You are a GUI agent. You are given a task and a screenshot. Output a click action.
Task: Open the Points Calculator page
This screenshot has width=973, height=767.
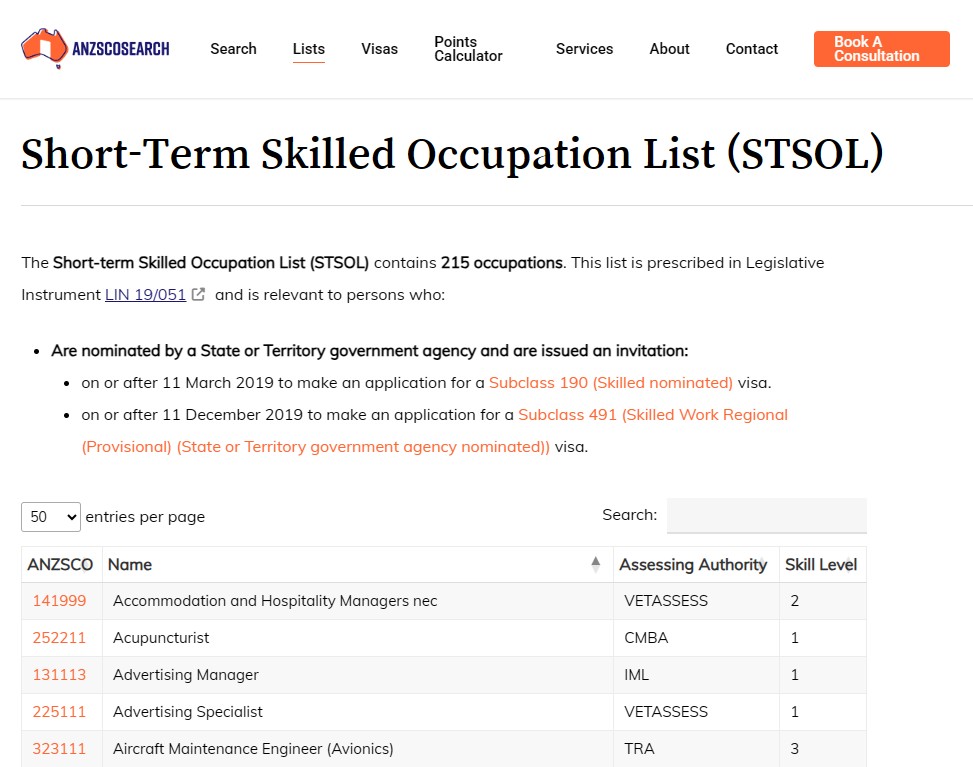click(468, 49)
